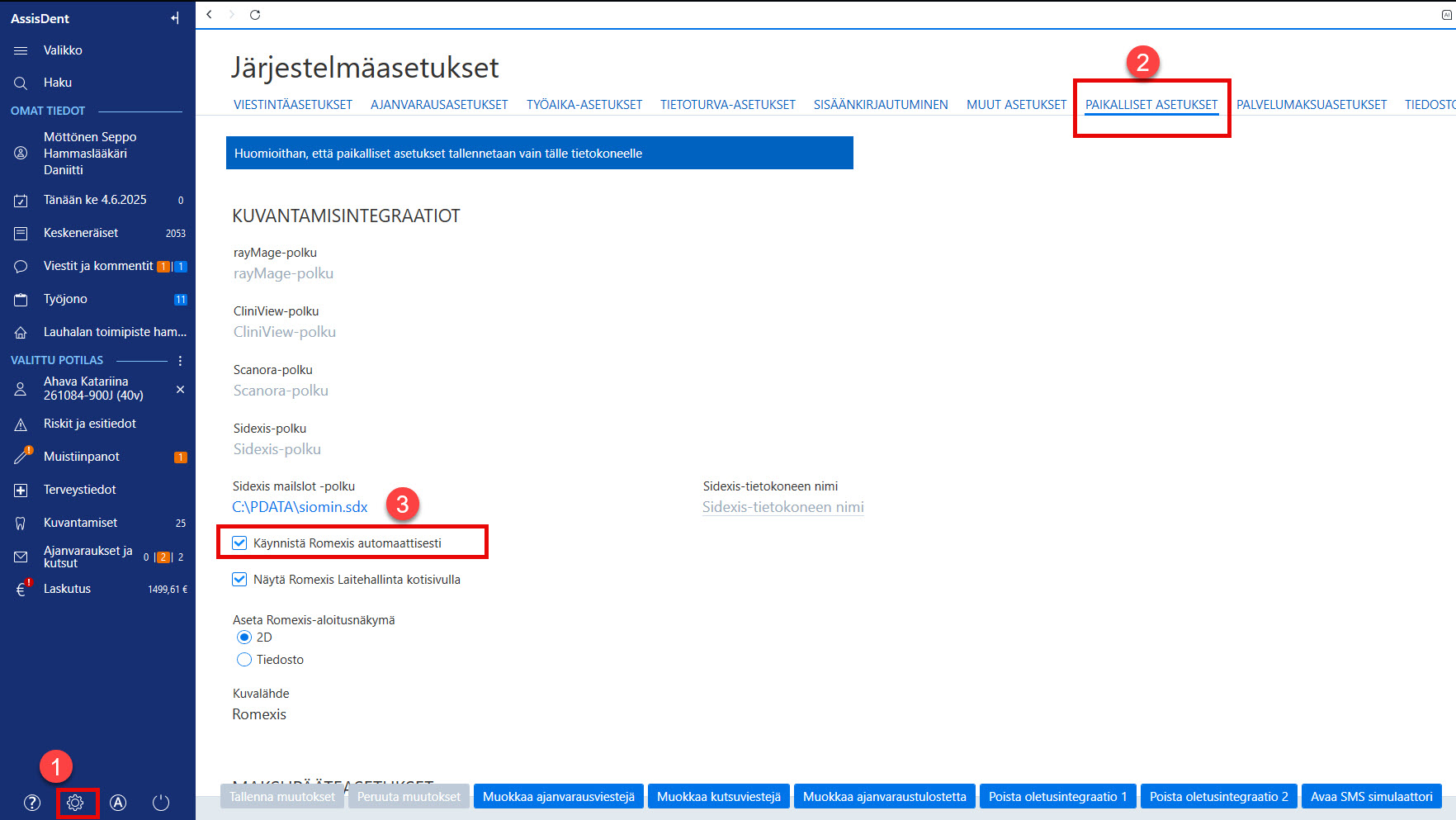This screenshot has width=1456, height=820.
Task: Toggle Näytä Romexis Laitehallinta kotisivulla checkbox
Action: (239, 579)
